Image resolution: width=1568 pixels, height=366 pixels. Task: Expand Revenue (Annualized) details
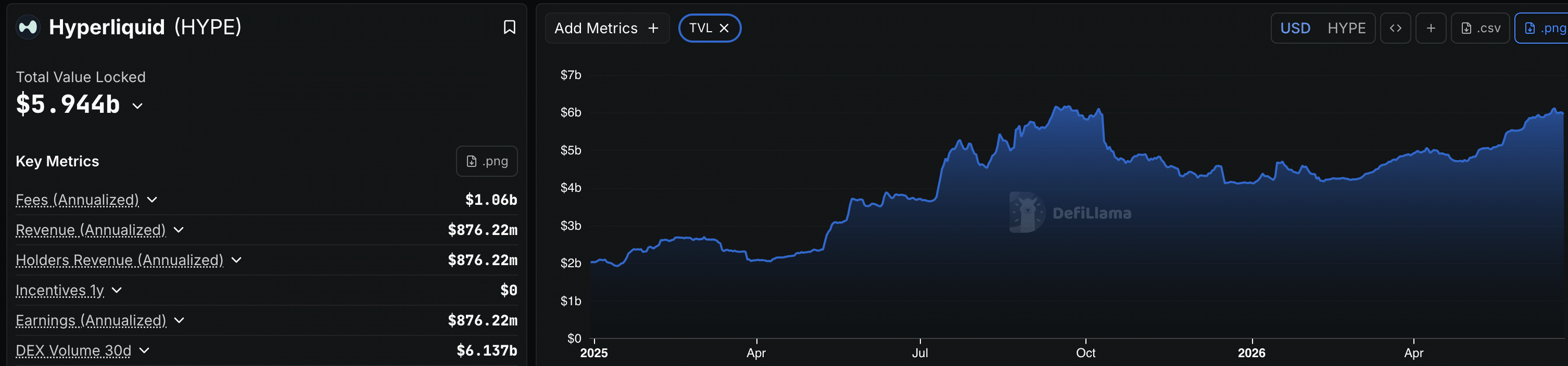click(x=179, y=230)
